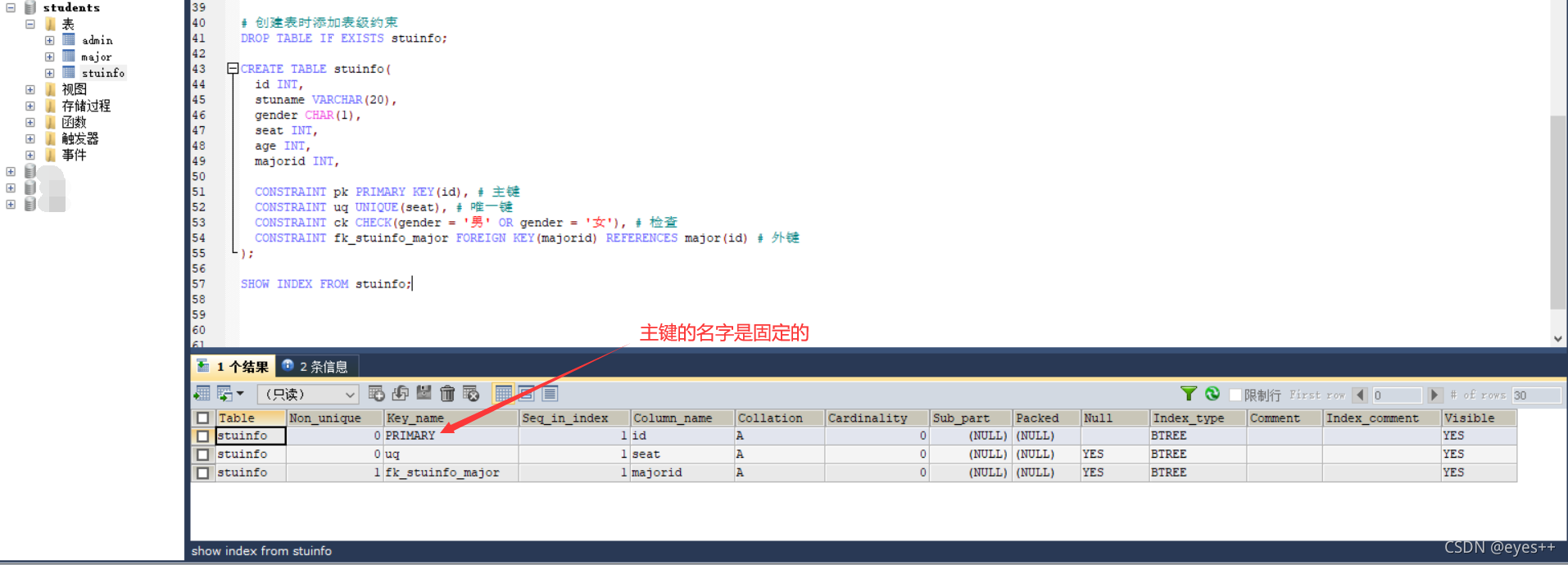Open the copy result arrow menu
Screen dimensions: 1568x565
pyautogui.click(x=240, y=394)
